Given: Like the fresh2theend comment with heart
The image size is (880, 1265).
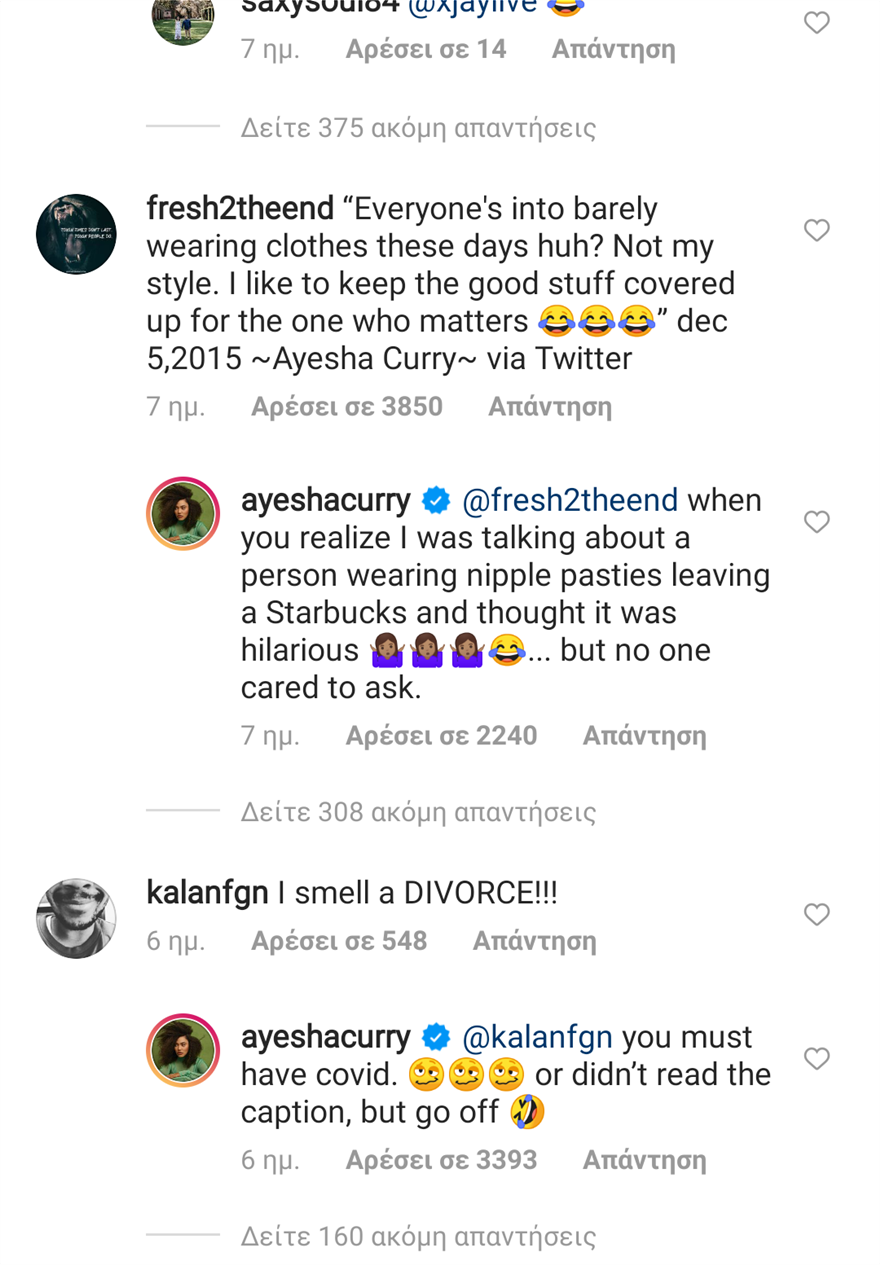Looking at the screenshot, I should (x=817, y=231).
